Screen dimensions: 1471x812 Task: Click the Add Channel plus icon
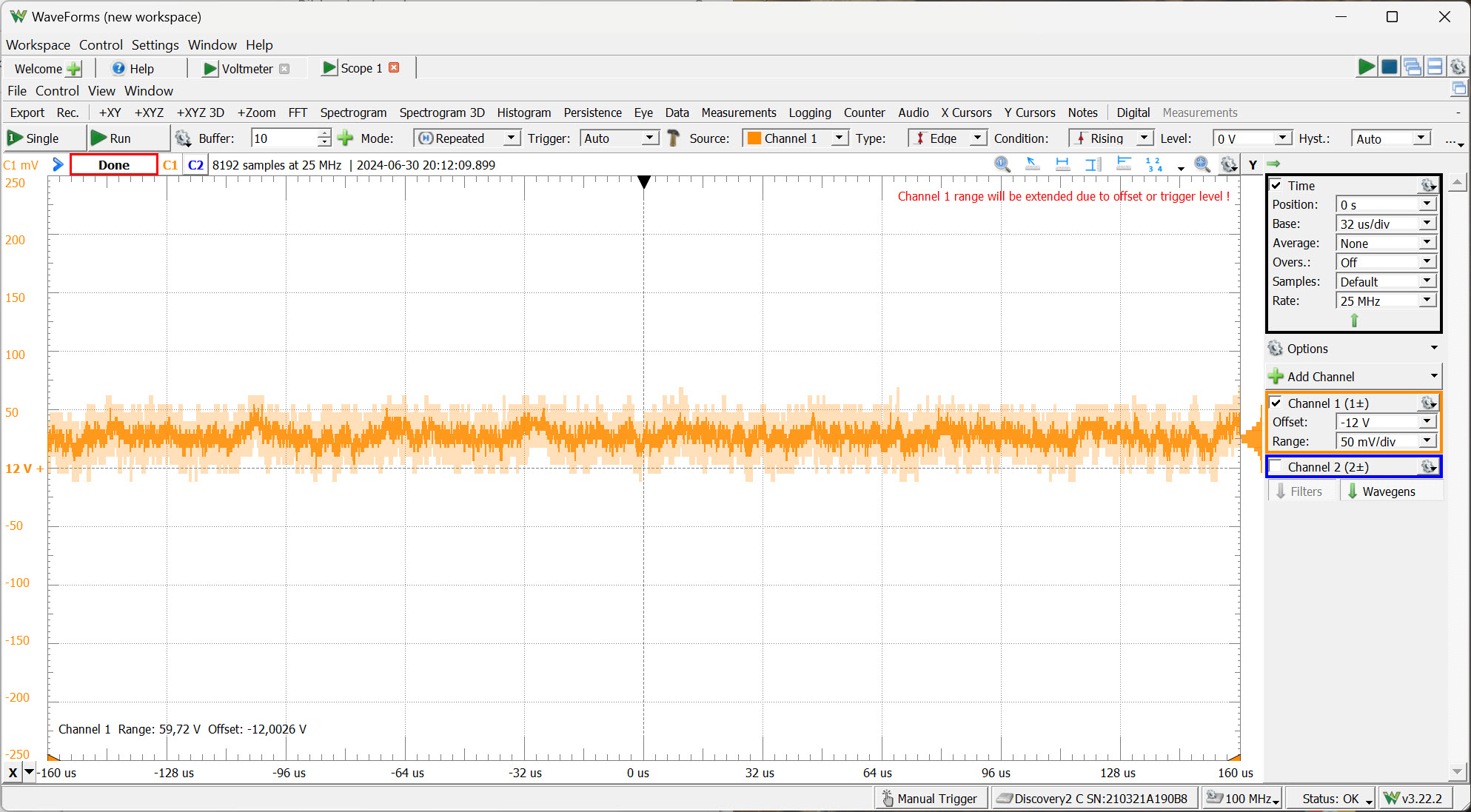[1276, 376]
